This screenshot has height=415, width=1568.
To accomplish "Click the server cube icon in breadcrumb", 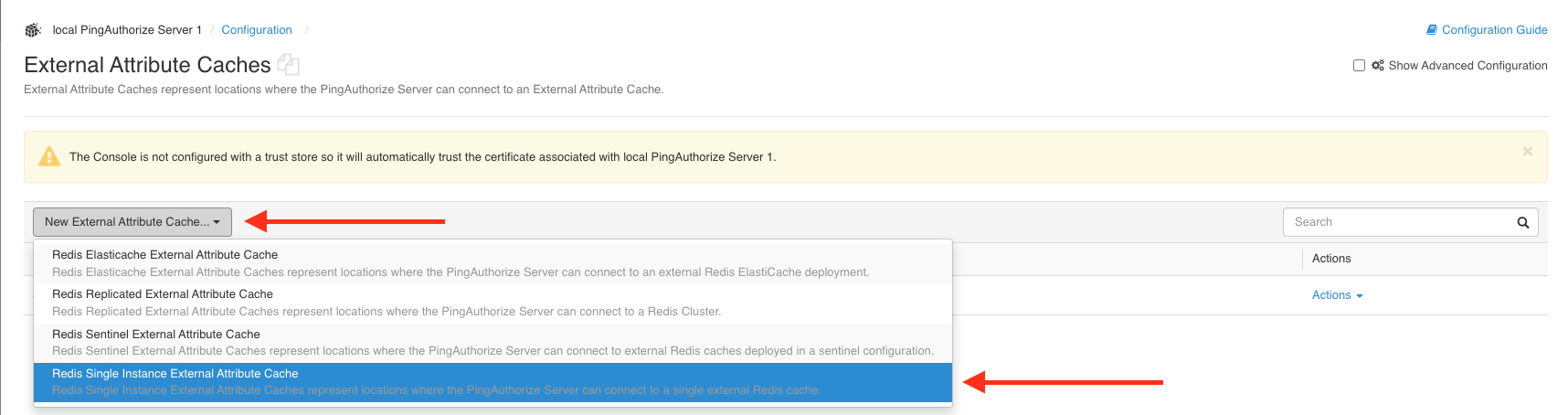I will [33, 30].
